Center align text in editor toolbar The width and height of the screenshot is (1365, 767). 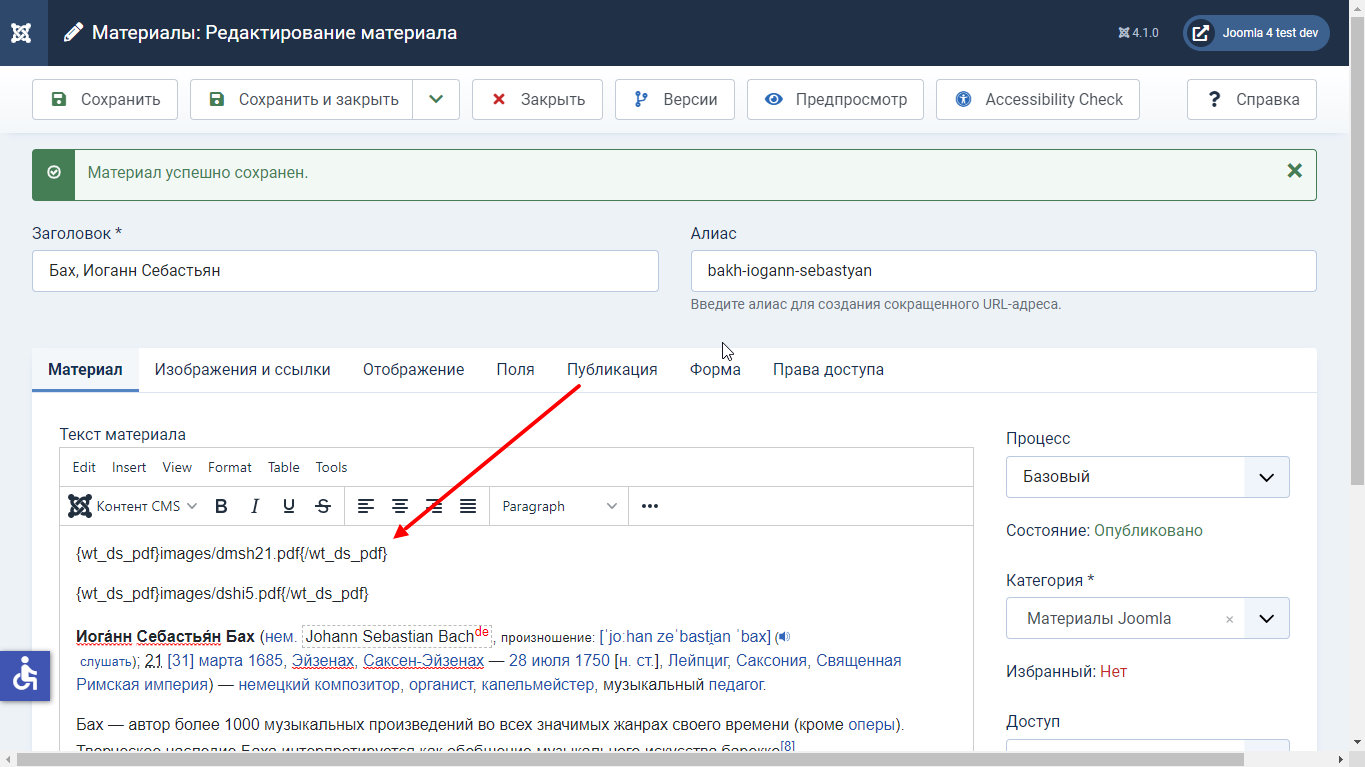(400, 507)
